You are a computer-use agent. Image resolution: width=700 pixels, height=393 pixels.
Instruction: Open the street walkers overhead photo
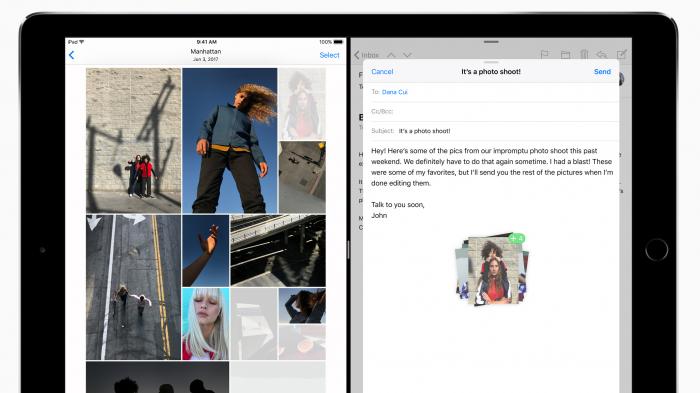(133, 287)
